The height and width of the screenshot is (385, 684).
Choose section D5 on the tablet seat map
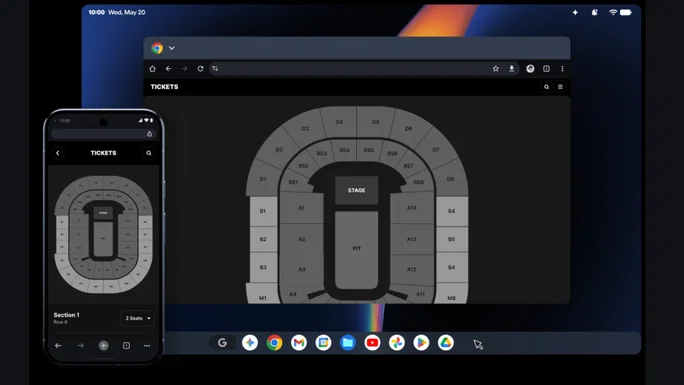click(376, 122)
